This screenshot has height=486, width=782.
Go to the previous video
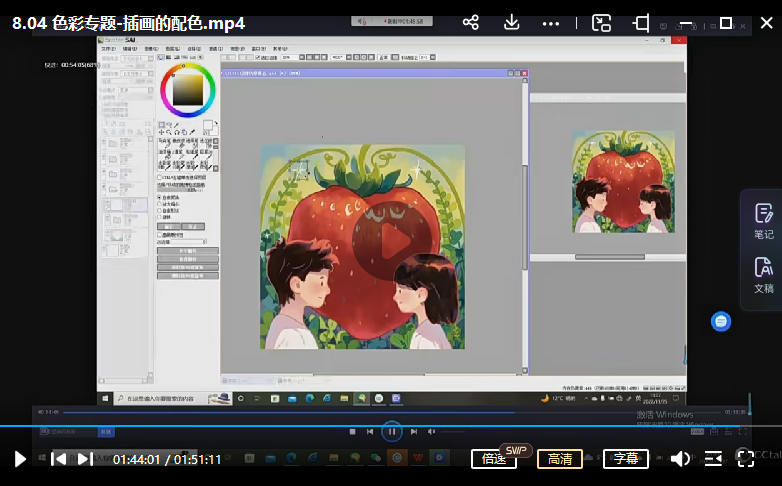59,459
